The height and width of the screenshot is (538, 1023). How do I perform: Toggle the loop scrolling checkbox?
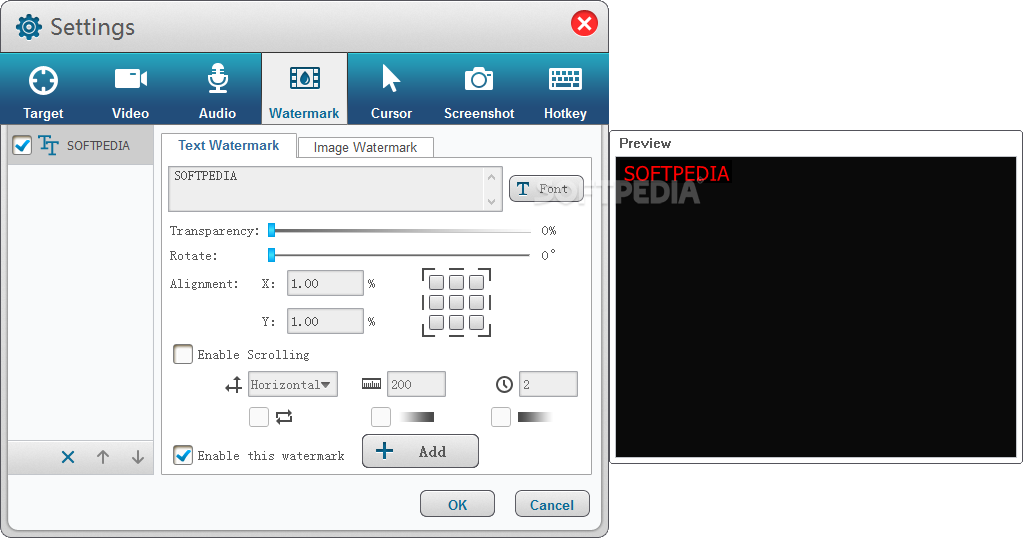coord(259,417)
